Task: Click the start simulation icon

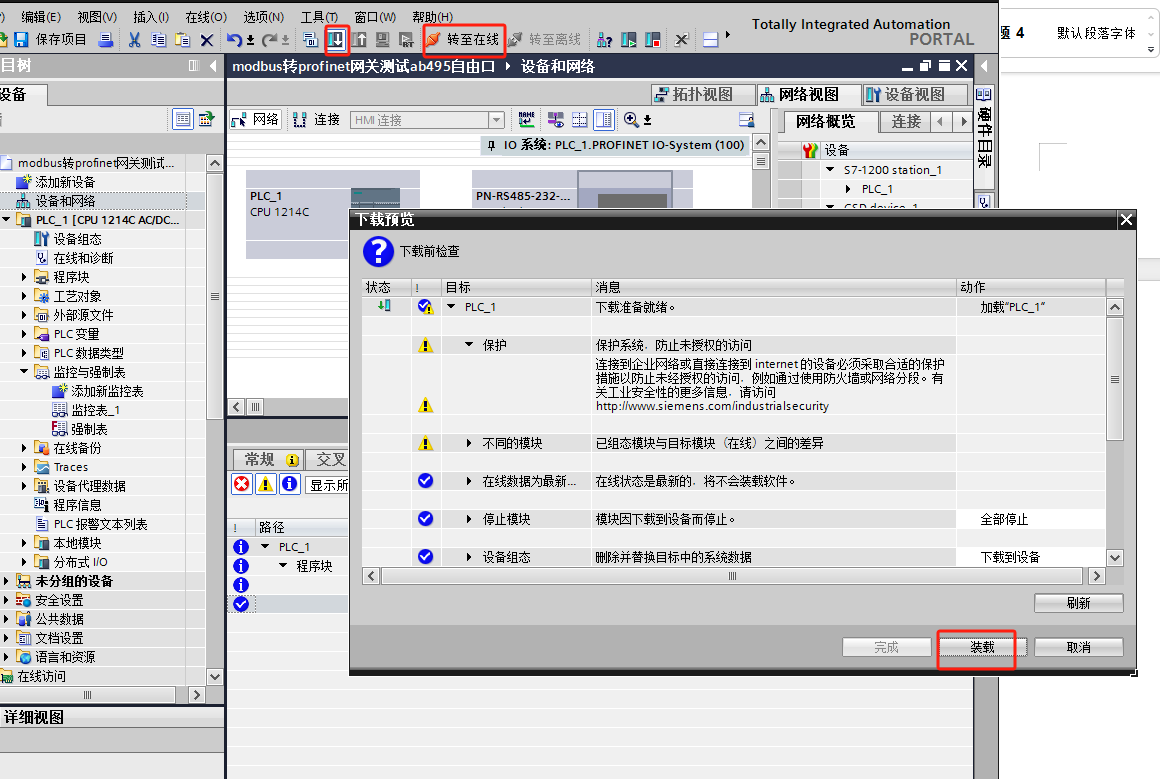Action: coord(382,39)
